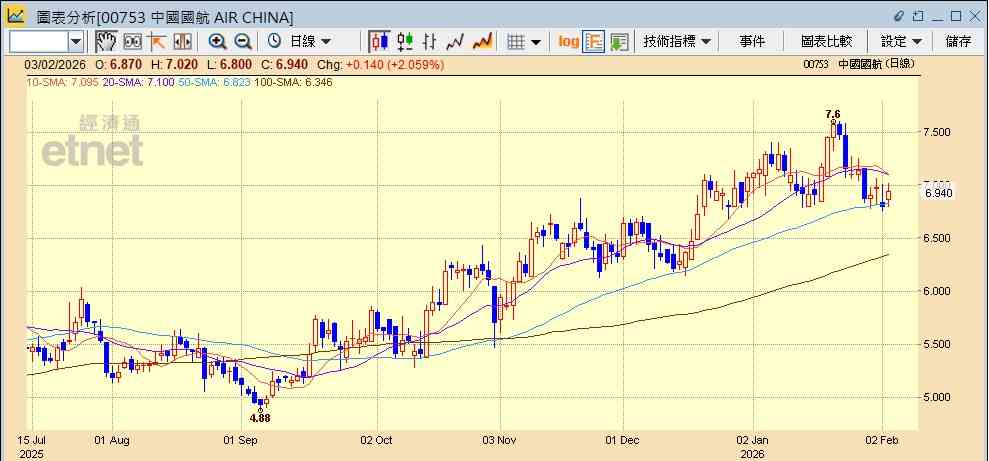The height and width of the screenshot is (461, 989).
Task: Open the 技術指標 dropdown menu
Action: (677, 42)
